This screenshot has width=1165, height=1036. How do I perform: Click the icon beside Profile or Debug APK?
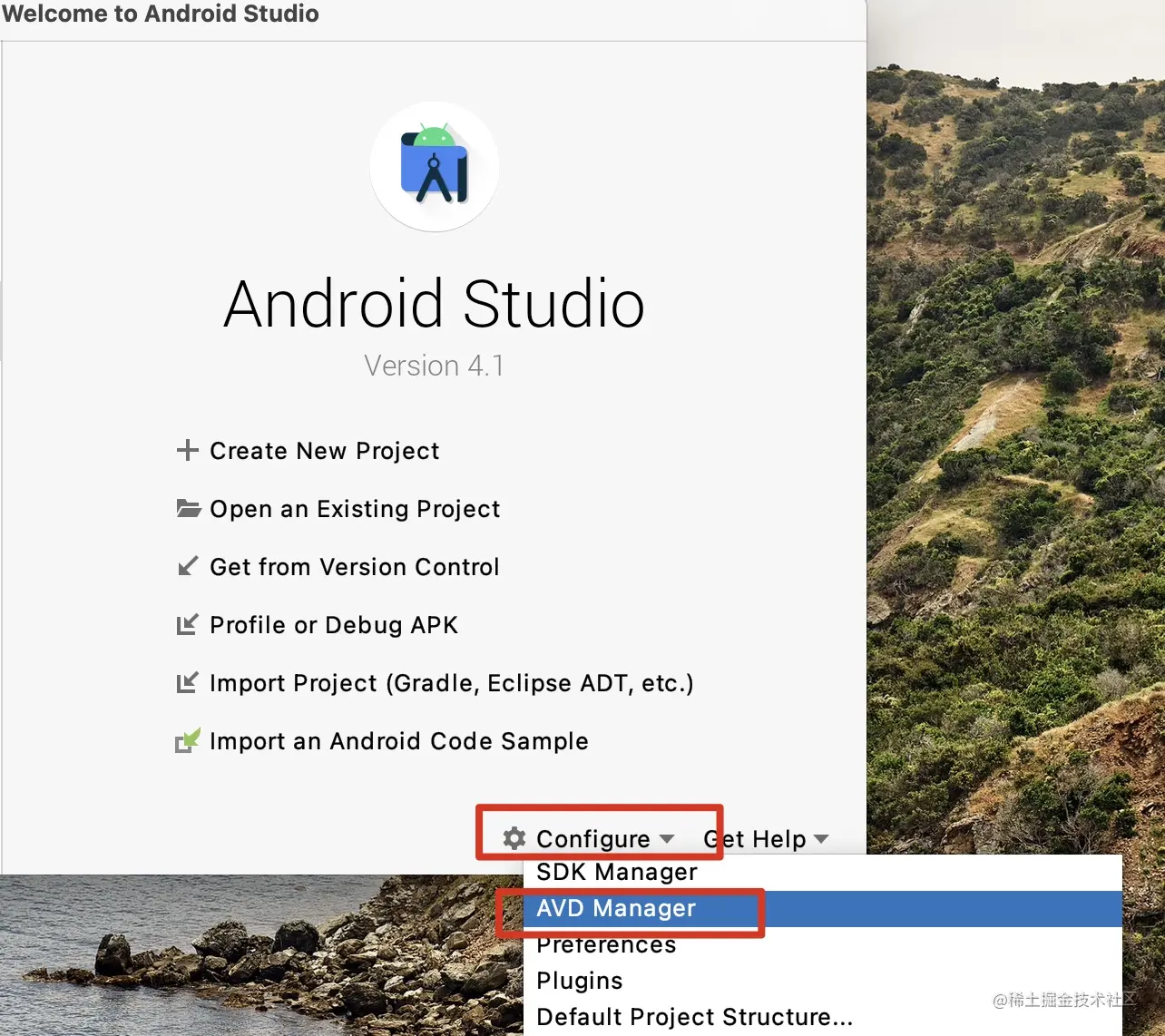coord(187,624)
